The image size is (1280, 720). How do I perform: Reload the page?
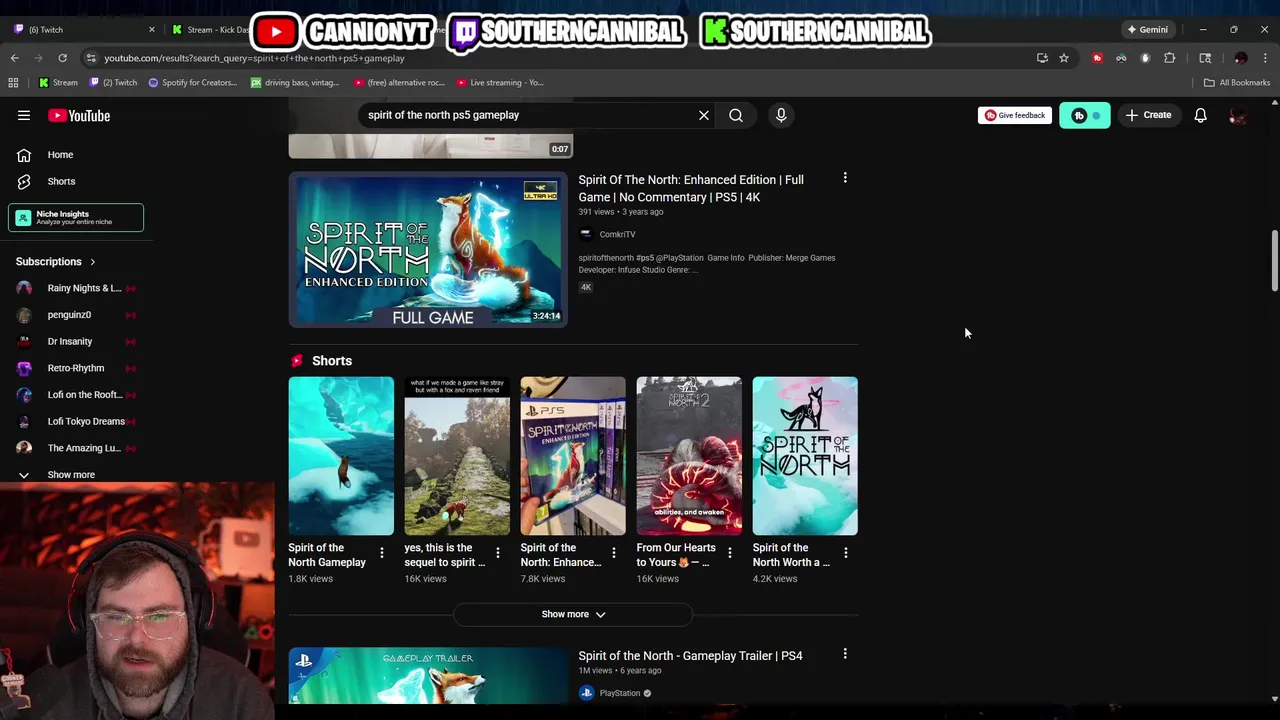coord(62,58)
